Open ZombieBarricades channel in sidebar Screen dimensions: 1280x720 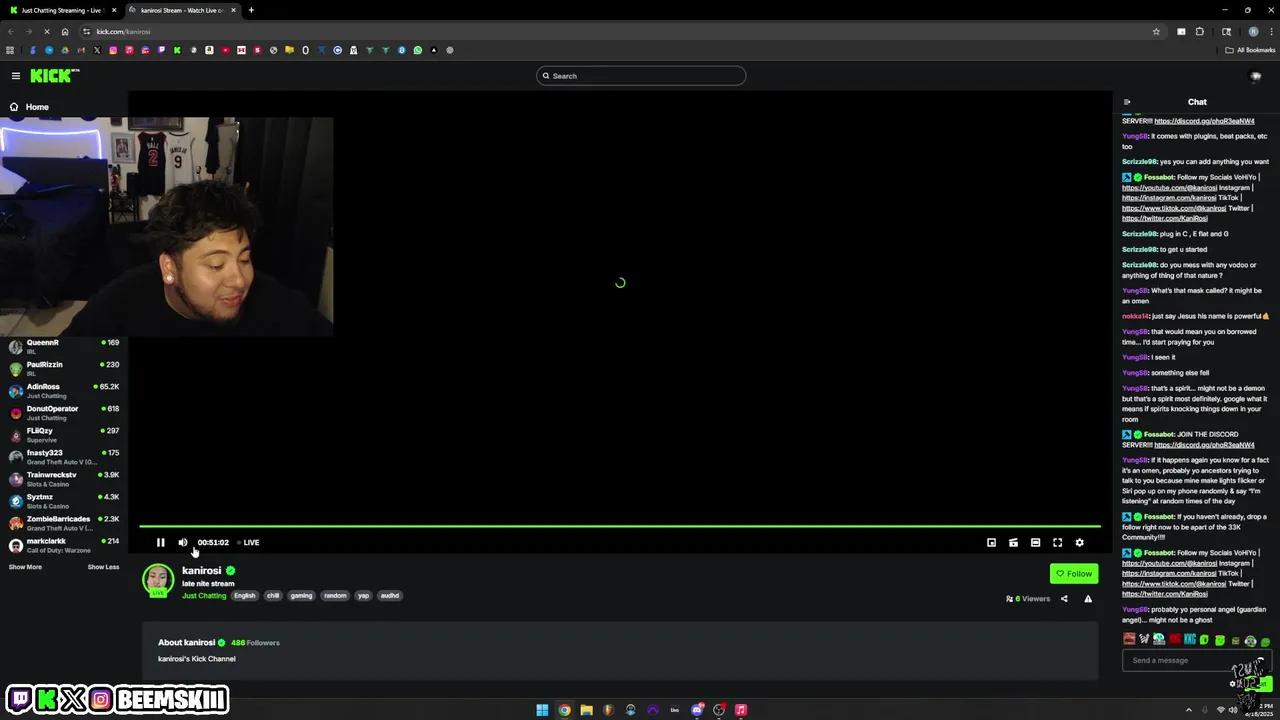pos(64,523)
